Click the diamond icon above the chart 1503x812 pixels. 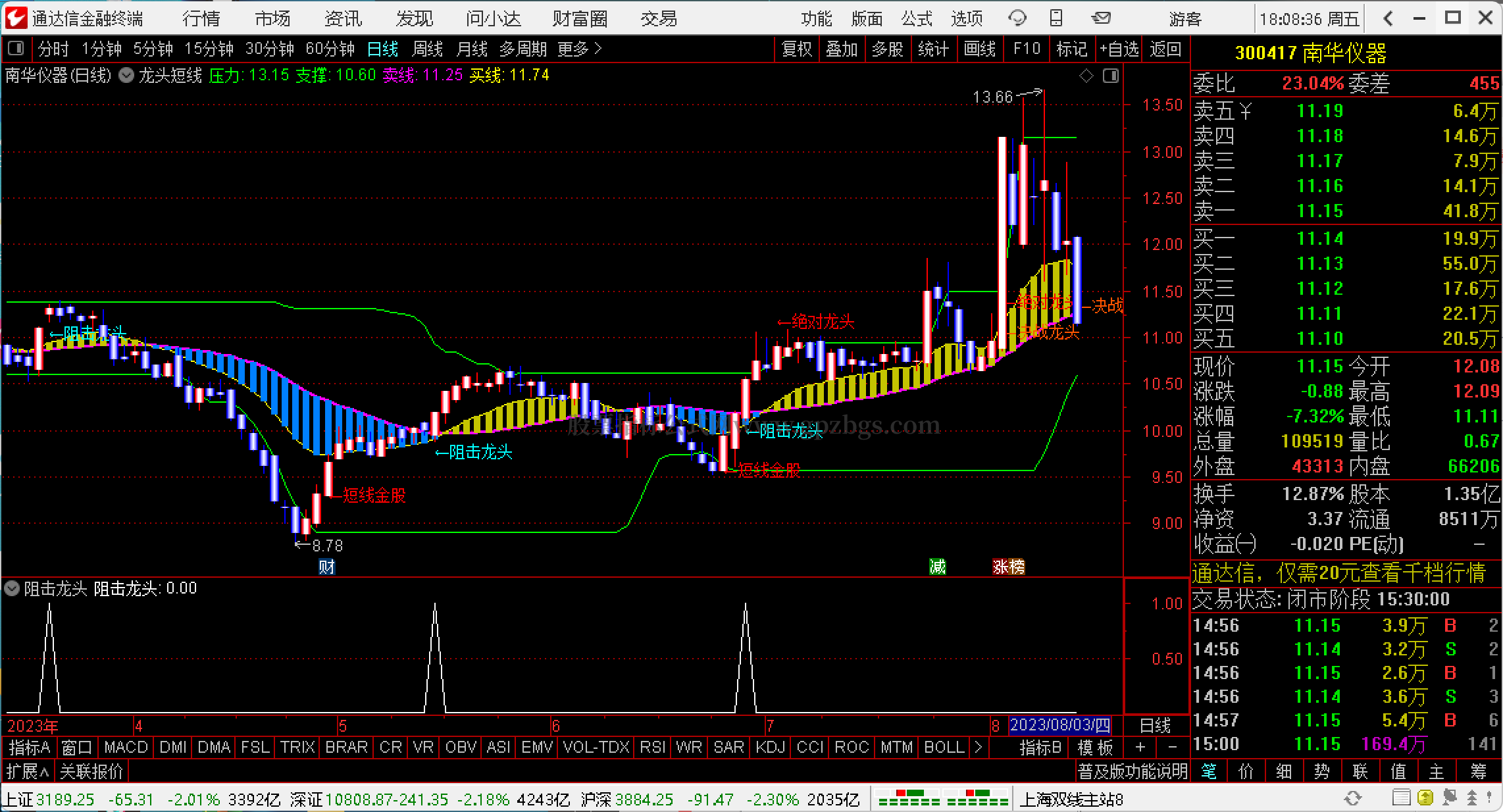pos(1086,76)
